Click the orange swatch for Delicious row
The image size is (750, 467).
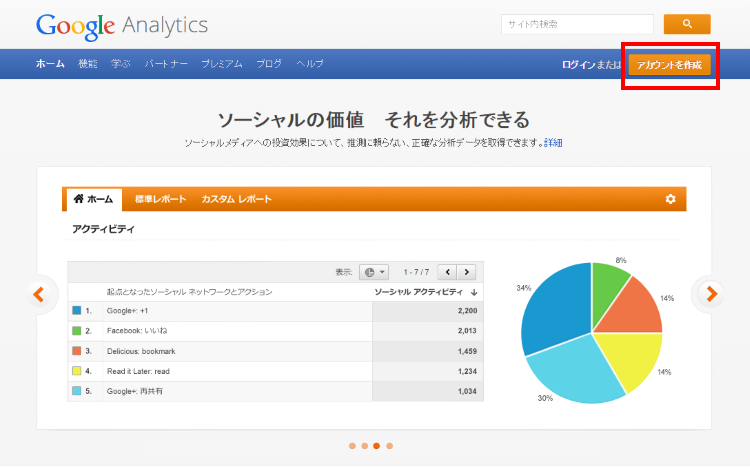(x=77, y=351)
